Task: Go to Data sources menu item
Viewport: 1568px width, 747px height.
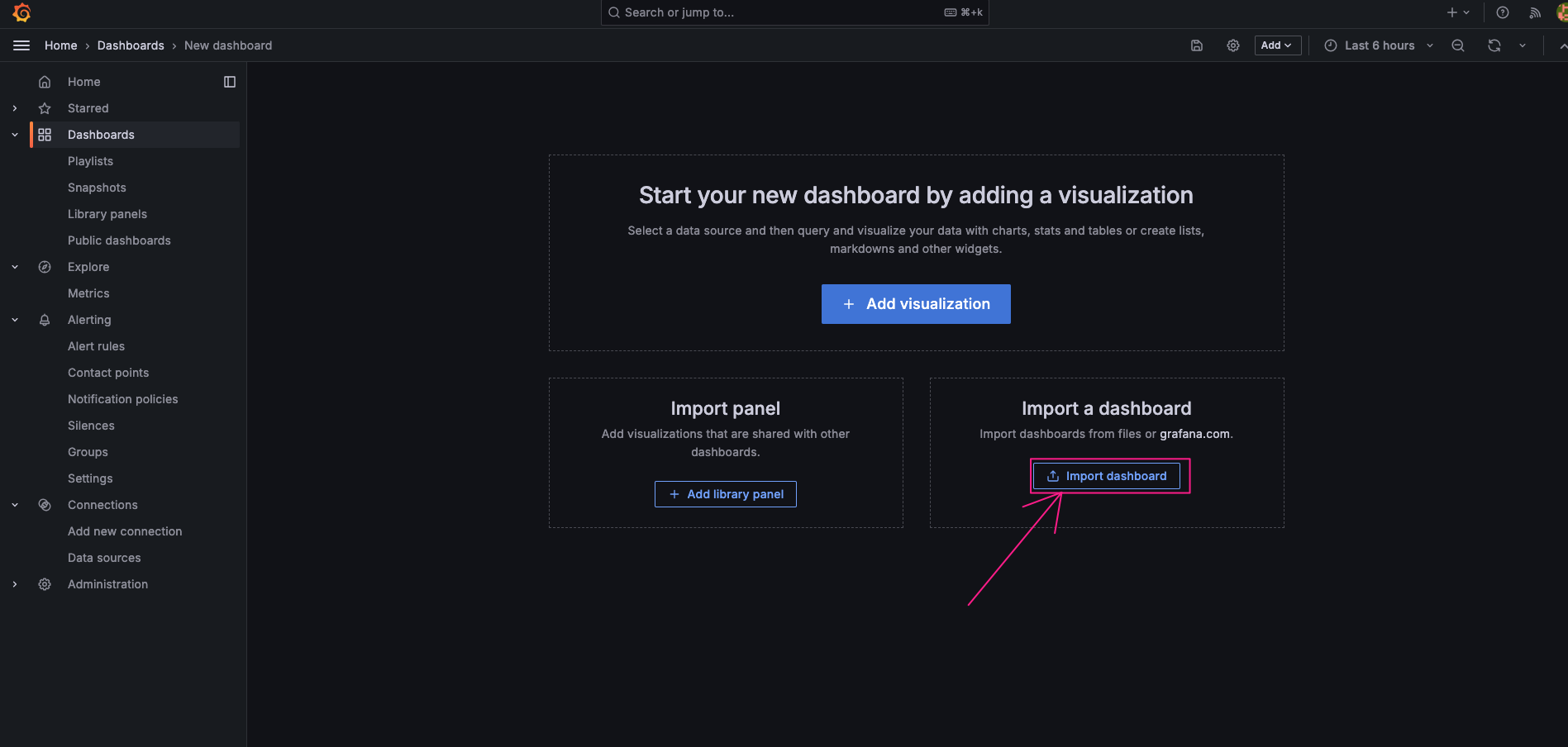Action: pos(104,558)
